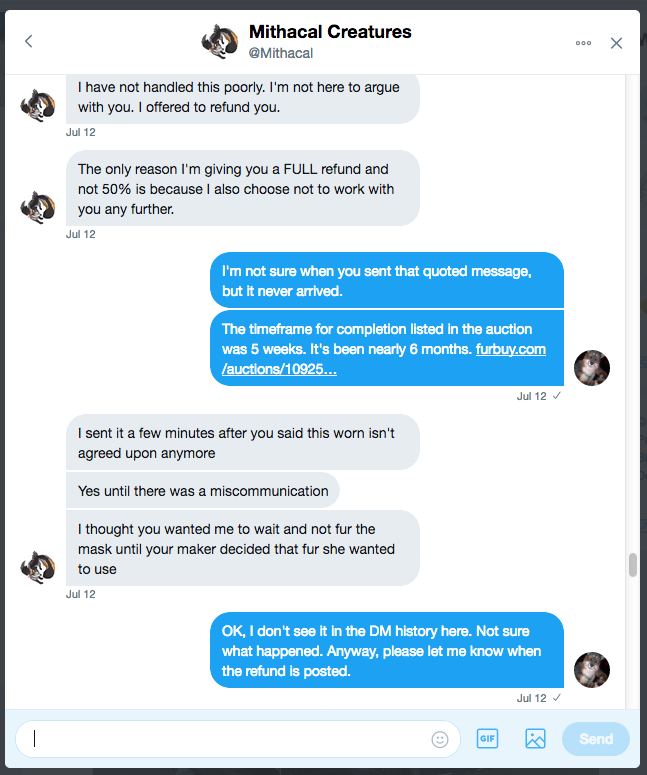647x775 pixels.
Task: Click the add photo icon
Action: coord(535,739)
